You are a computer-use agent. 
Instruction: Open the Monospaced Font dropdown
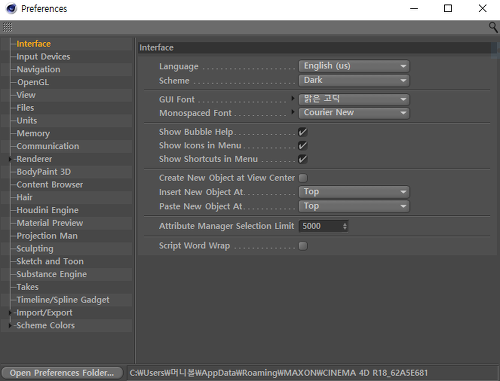pos(354,113)
